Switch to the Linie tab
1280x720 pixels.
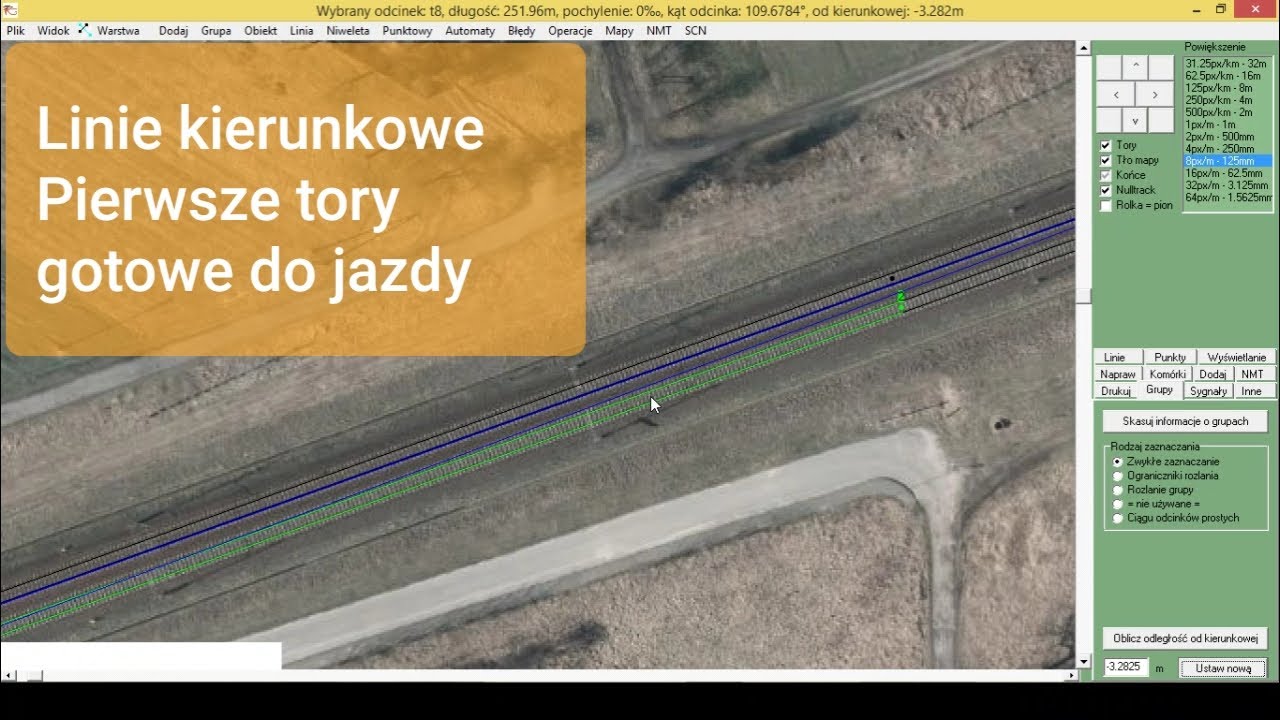click(x=1114, y=357)
